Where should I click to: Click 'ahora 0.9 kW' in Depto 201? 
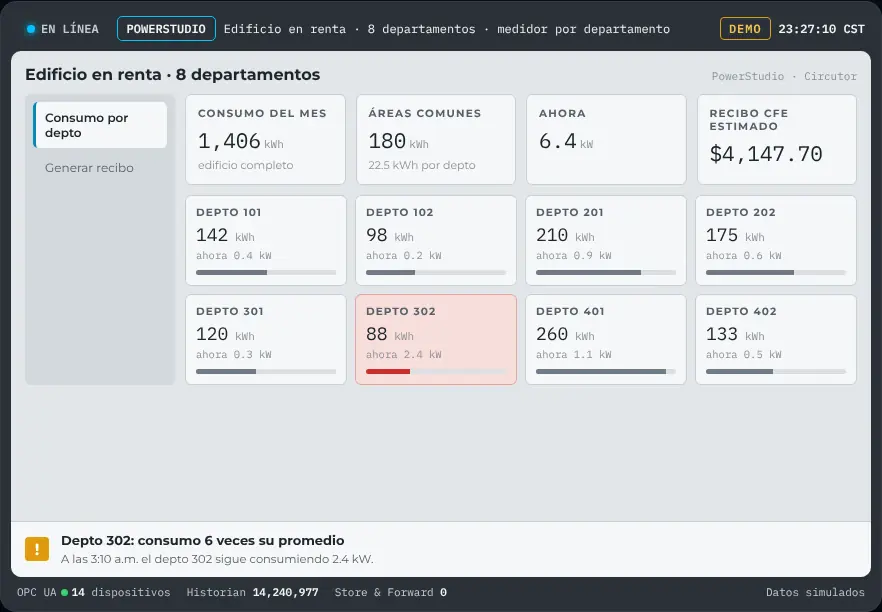[x=574, y=255]
